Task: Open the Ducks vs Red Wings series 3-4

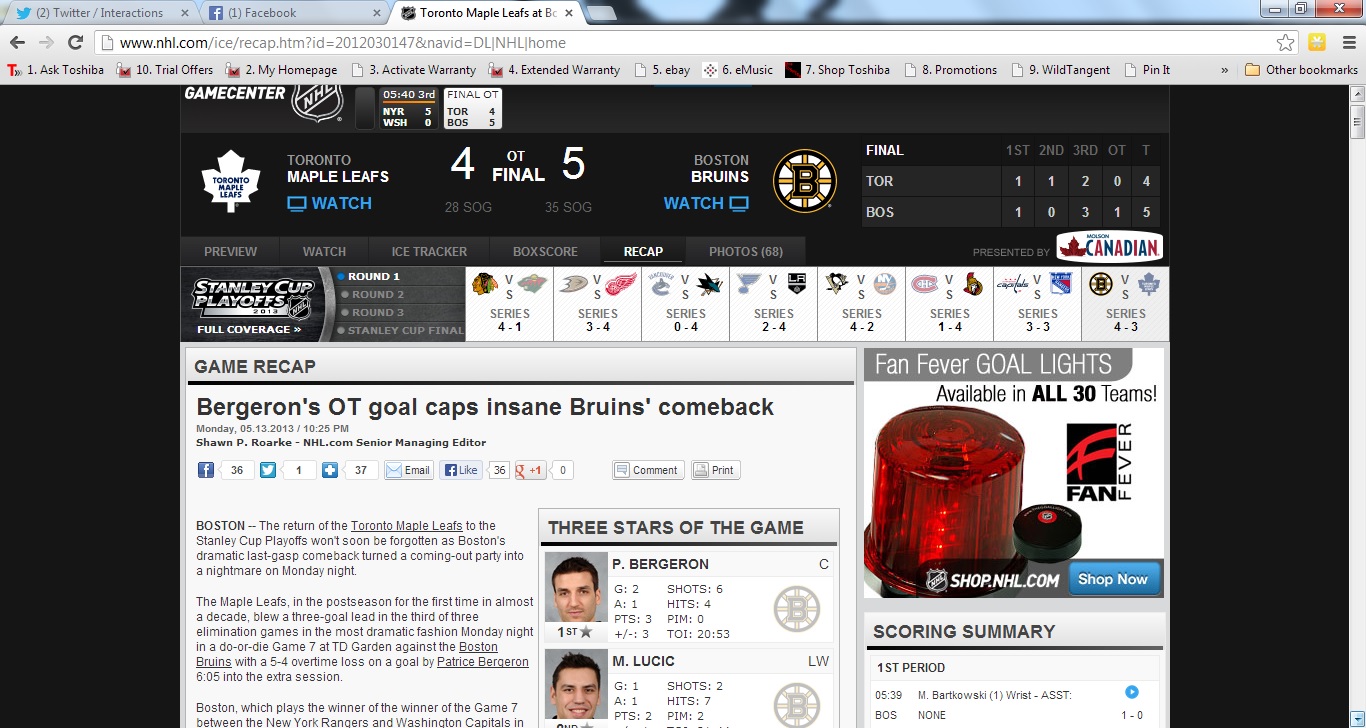Action: point(598,304)
